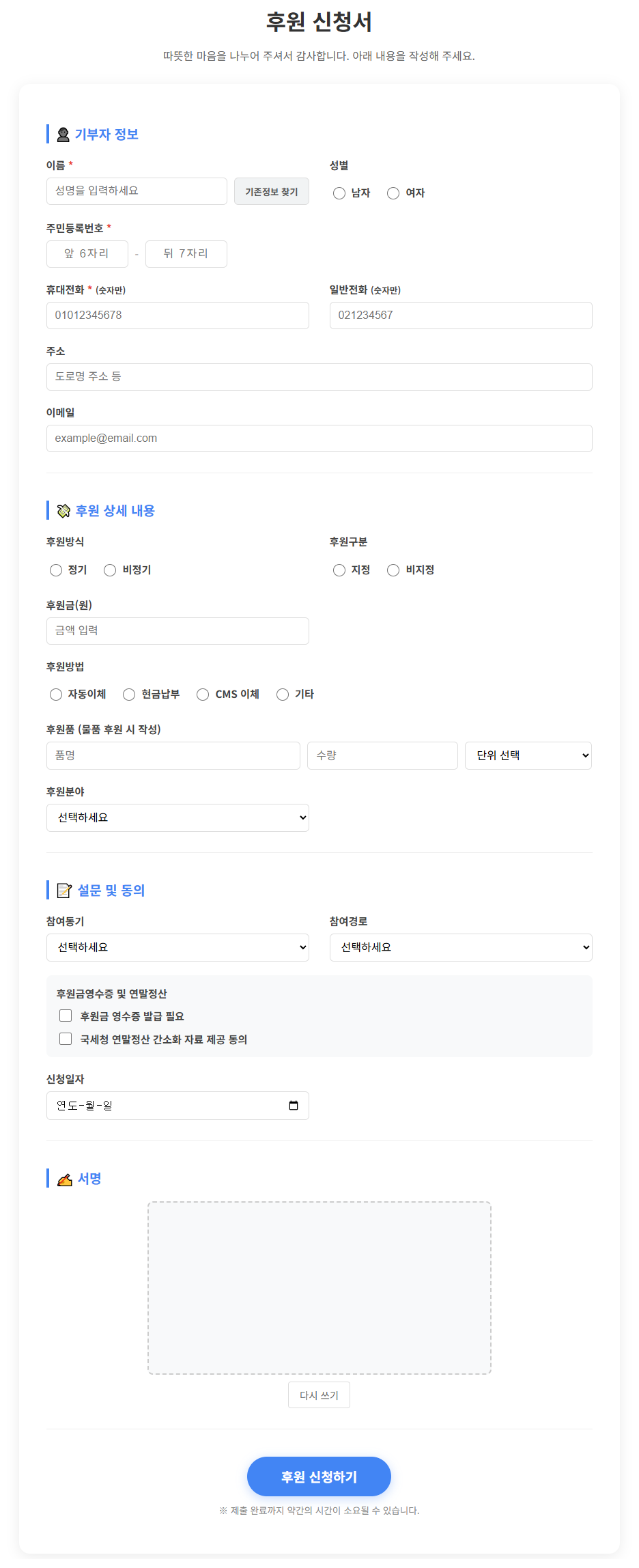This screenshot has height=1568, width=639.
Task: Open the 참여동기 dropdown
Action: 177,947
